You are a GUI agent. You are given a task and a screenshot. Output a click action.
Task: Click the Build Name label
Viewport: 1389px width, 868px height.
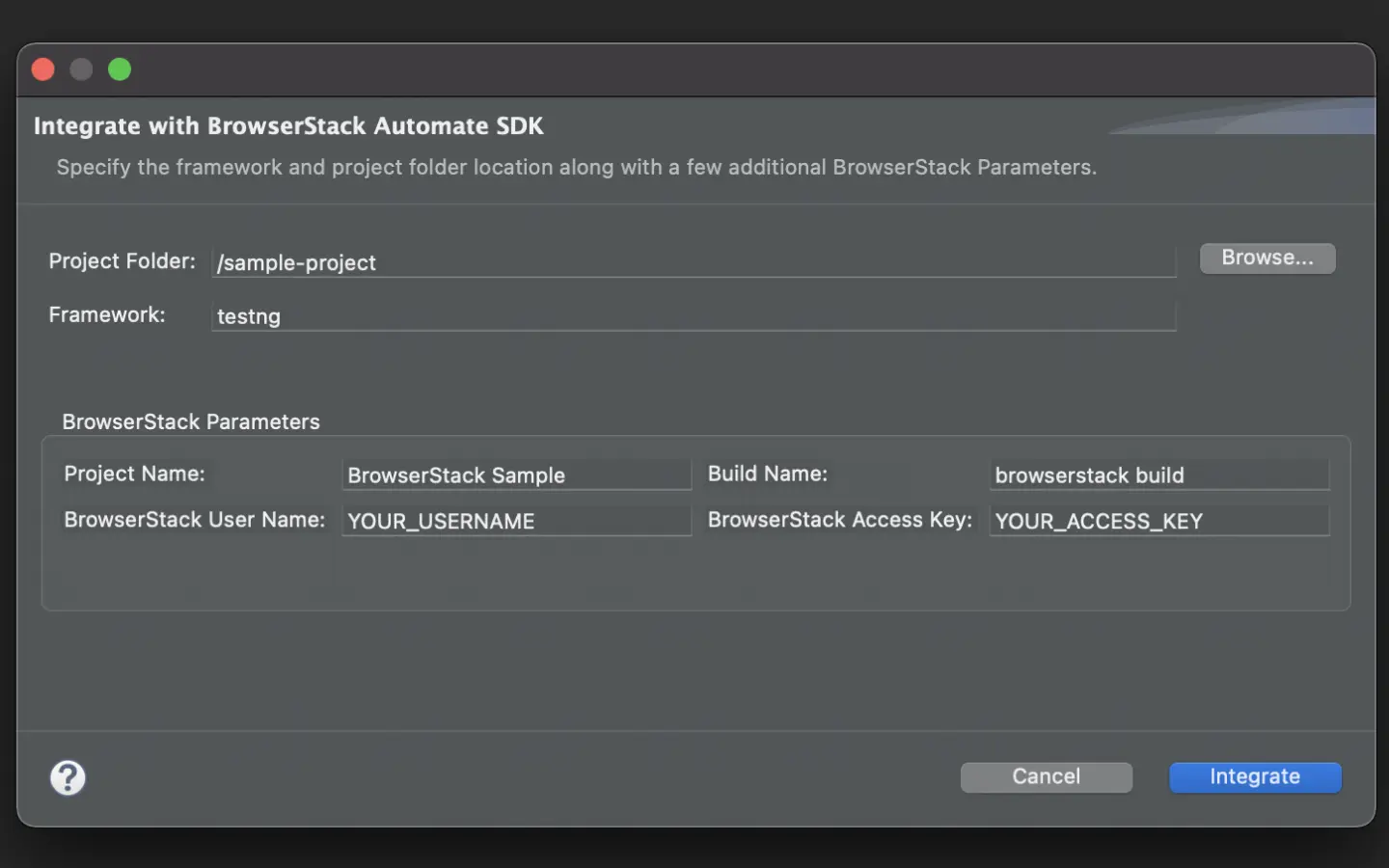coord(768,474)
